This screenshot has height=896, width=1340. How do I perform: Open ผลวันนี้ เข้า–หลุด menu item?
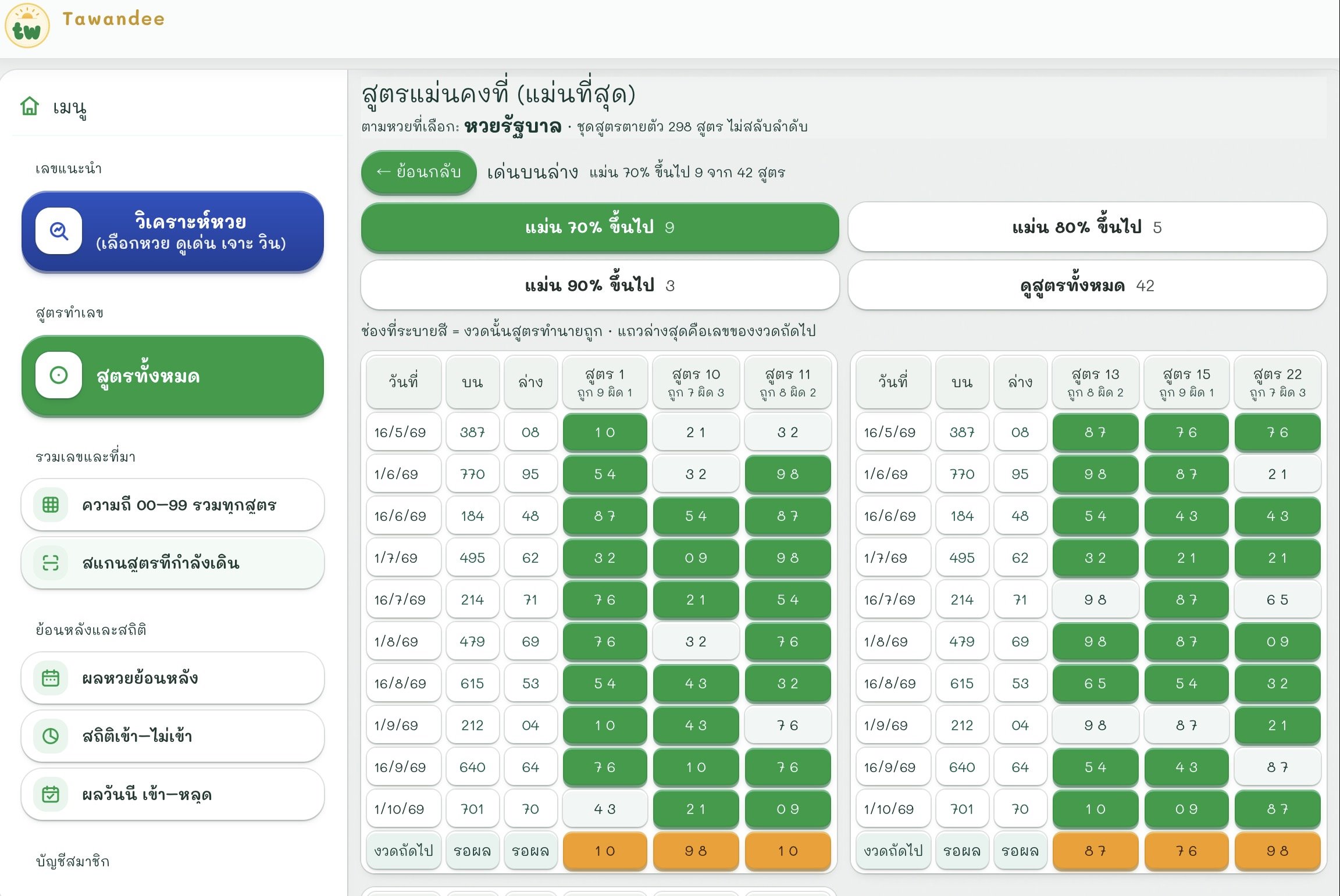(173, 794)
